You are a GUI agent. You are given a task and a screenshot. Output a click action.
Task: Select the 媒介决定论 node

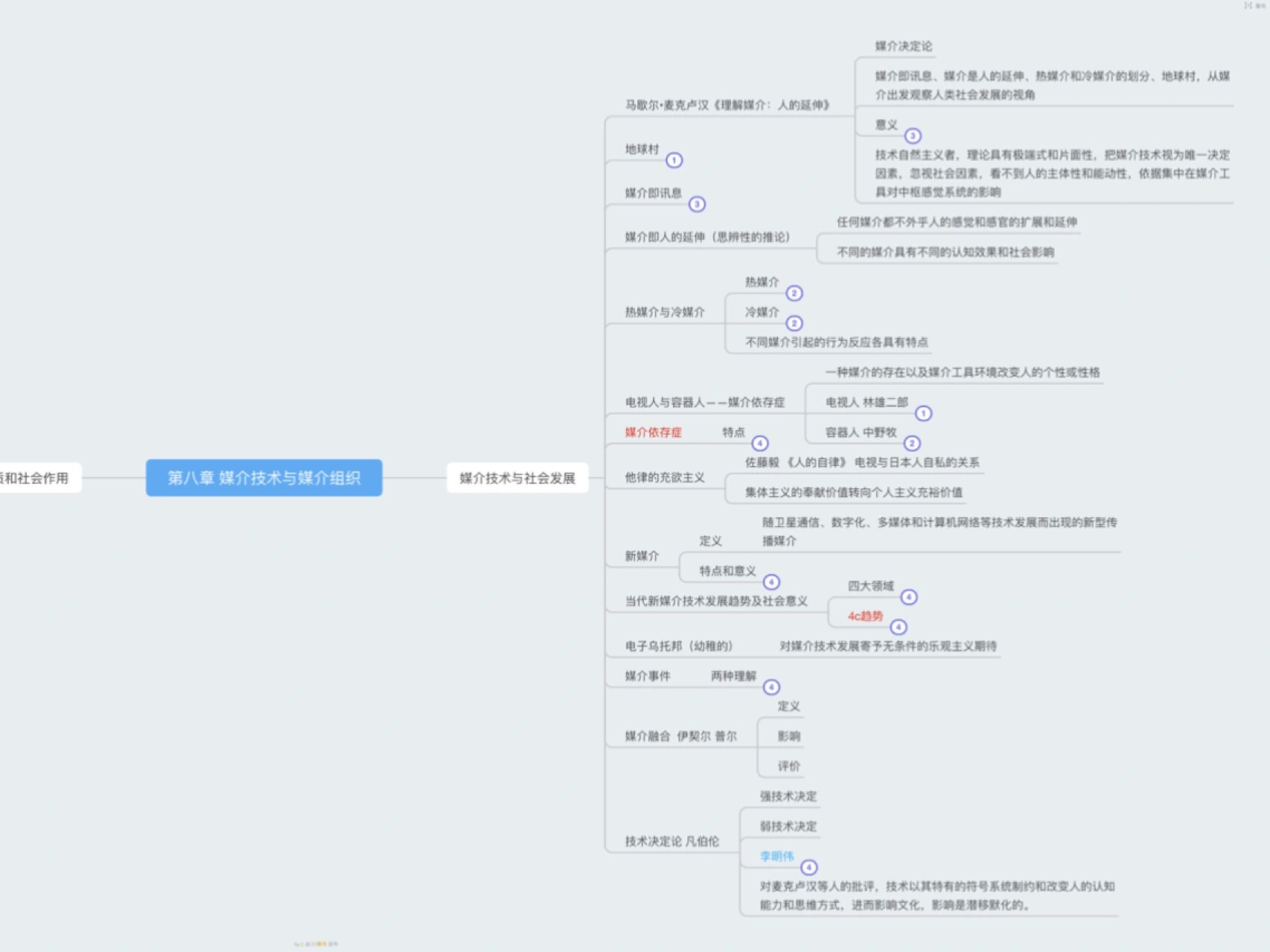tap(903, 46)
